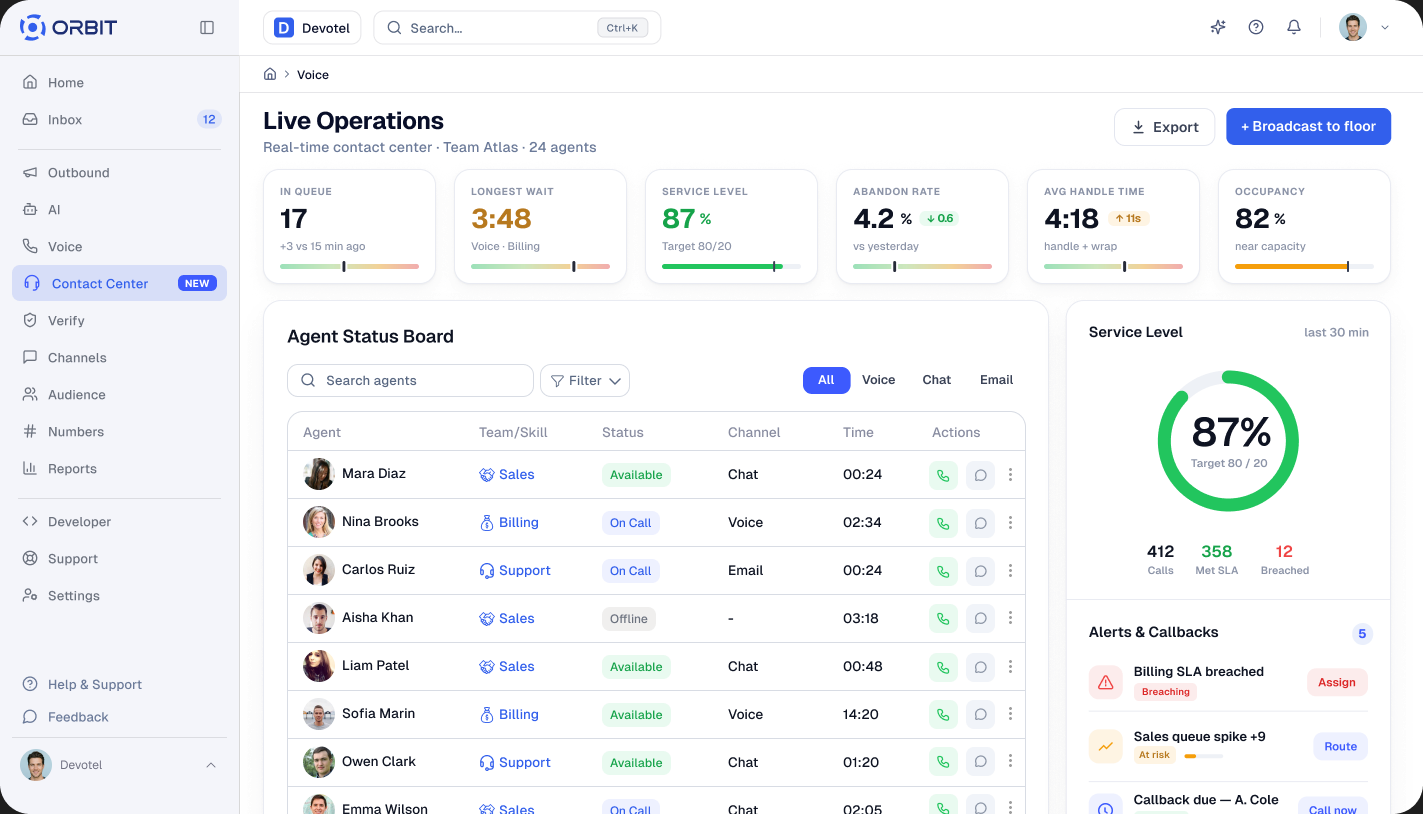The height and width of the screenshot is (814, 1423).
Task: Open the help question mark icon
Action: [x=1256, y=28]
